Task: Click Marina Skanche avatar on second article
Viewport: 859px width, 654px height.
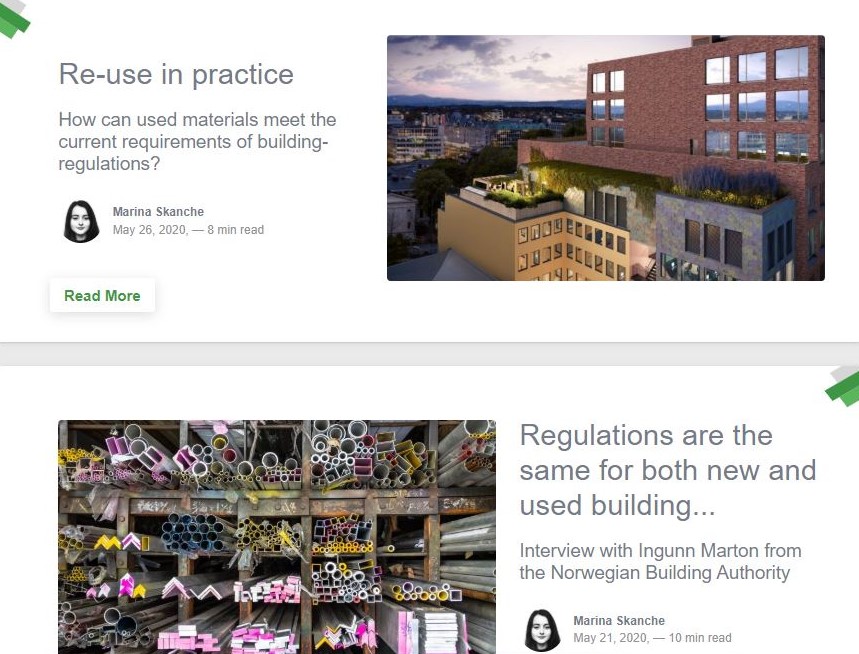Action: (x=542, y=630)
